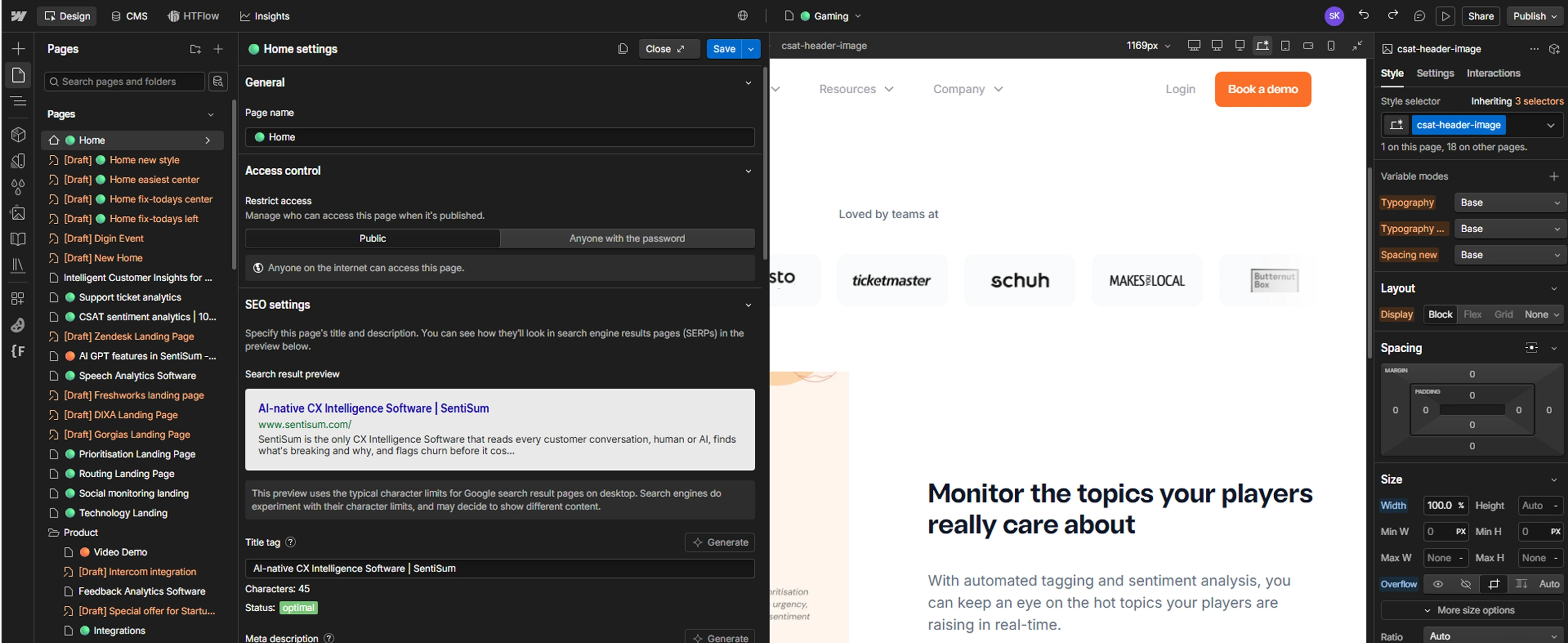Open the Navigator panel icon

point(18,101)
